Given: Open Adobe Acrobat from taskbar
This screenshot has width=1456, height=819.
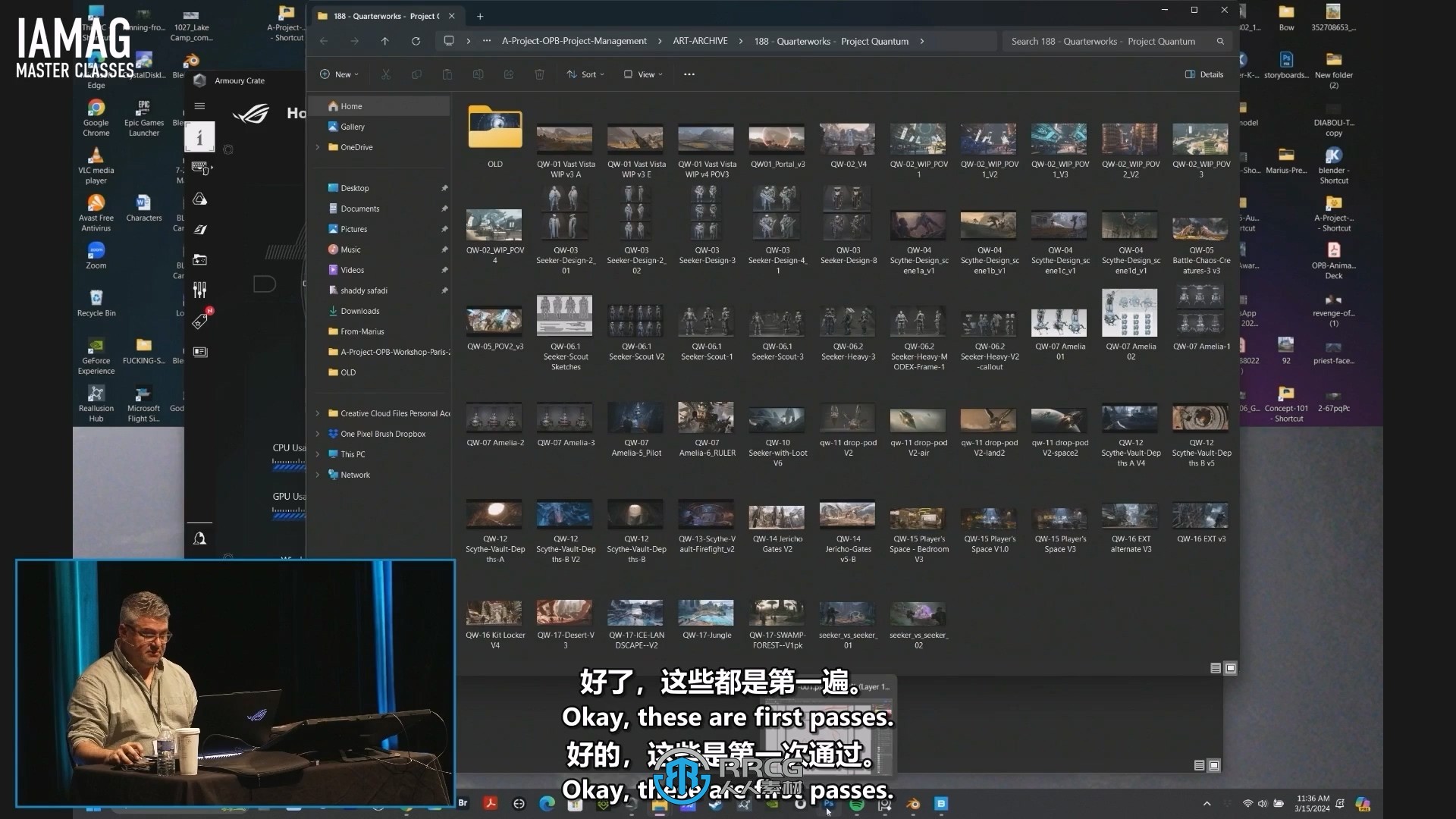Looking at the screenshot, I should tap(491, 803).
